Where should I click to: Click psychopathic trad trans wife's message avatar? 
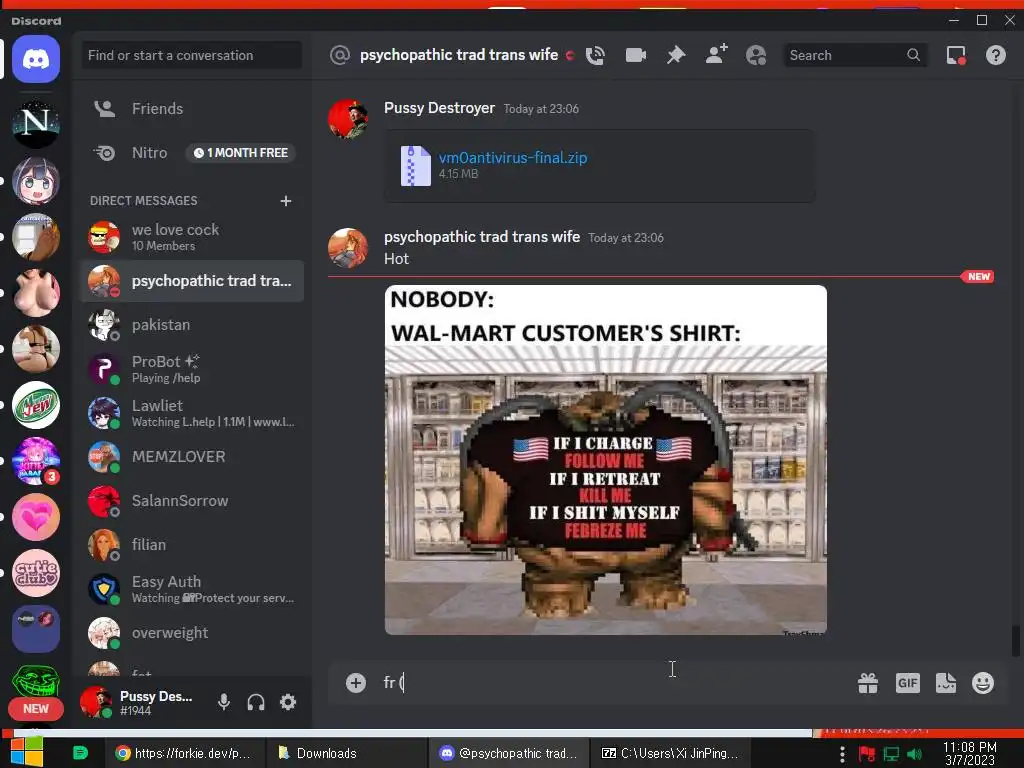(347, 248)
